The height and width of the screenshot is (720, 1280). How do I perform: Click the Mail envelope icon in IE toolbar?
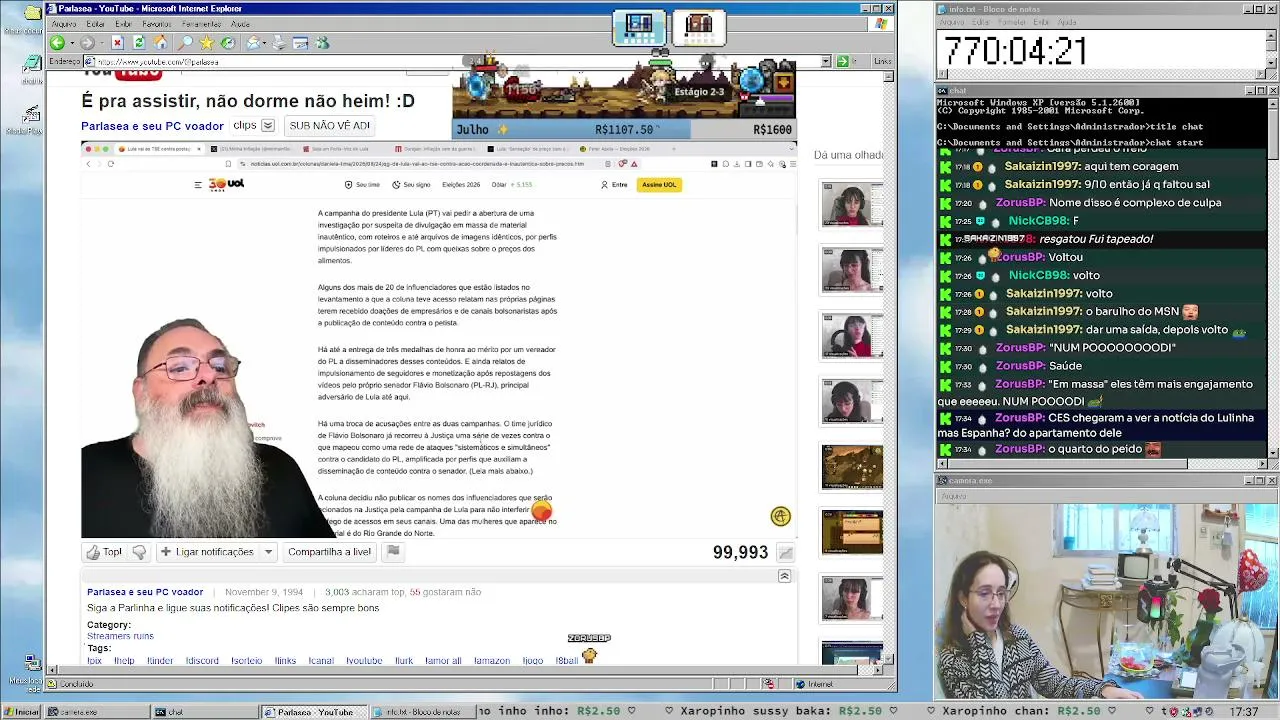pyautogui.click(x=253, y=43)
